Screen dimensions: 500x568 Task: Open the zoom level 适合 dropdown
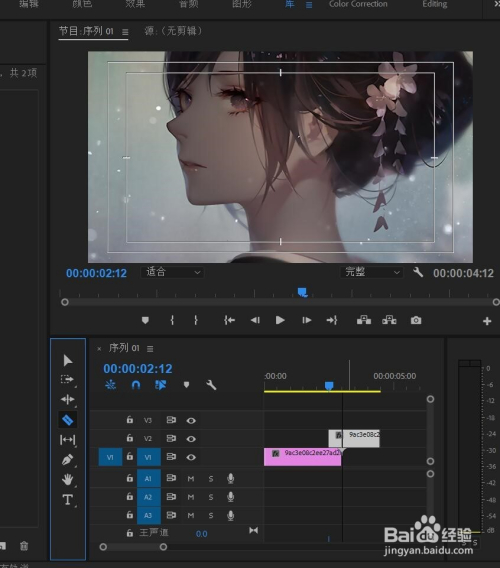pyautogui.click(x=172, y=272)
